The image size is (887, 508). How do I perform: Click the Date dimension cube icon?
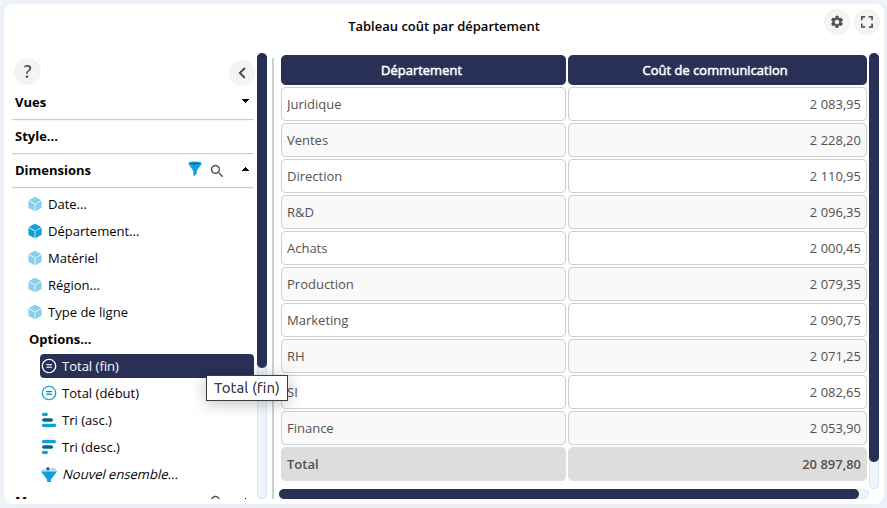coord(35,204)
